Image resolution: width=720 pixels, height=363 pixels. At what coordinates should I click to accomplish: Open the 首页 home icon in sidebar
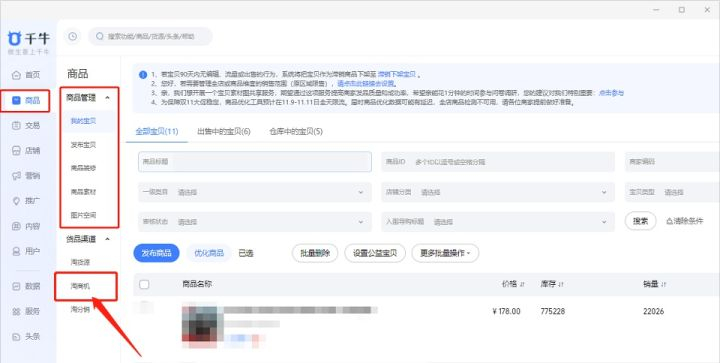17,75
